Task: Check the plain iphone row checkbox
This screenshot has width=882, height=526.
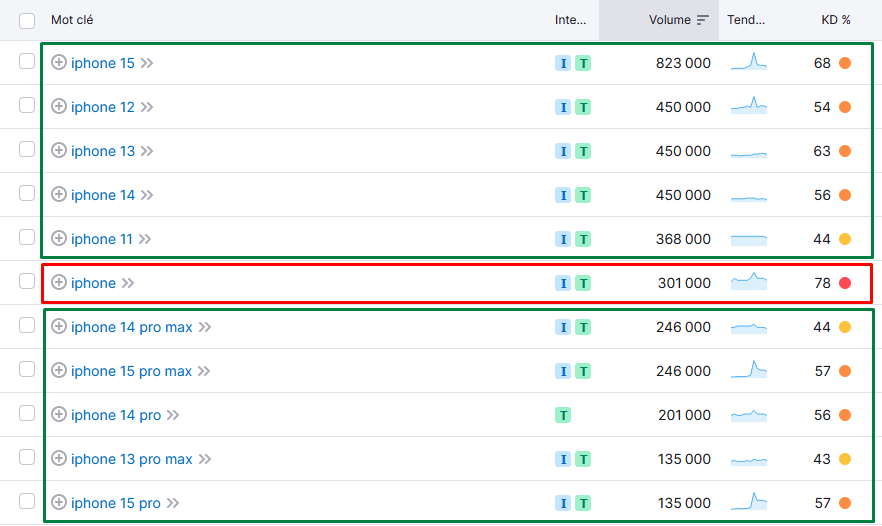Action: pyautogui.click(x=27, y=281)
